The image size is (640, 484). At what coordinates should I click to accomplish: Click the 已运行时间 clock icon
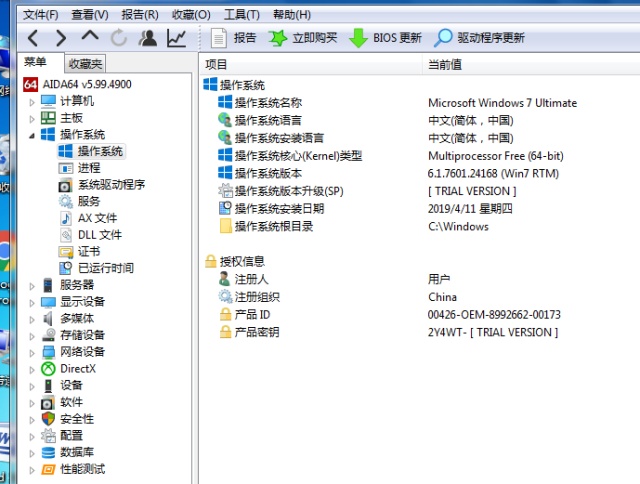point(66,268)
